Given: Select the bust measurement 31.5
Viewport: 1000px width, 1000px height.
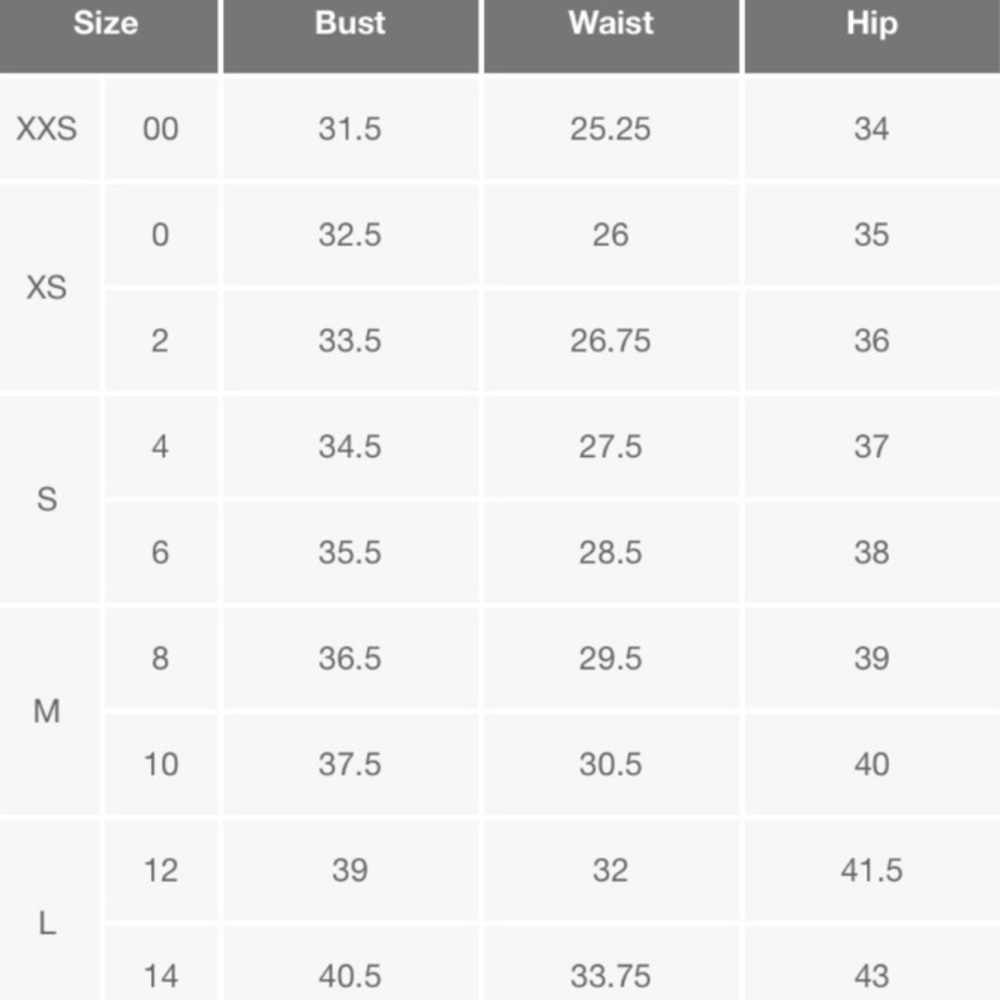Looking at the screenshot, I should pos(350,129).
